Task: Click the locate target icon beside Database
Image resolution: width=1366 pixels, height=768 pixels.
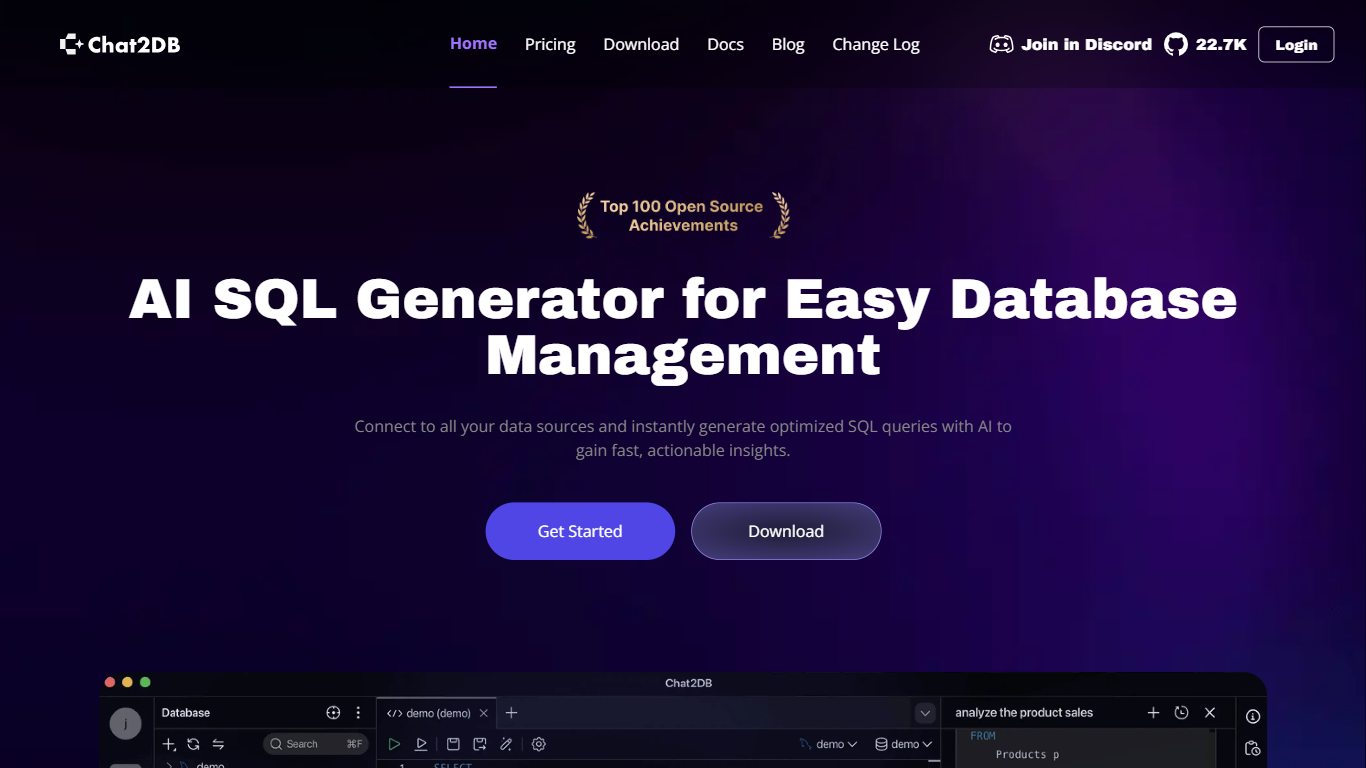Action: click(334, 713)
